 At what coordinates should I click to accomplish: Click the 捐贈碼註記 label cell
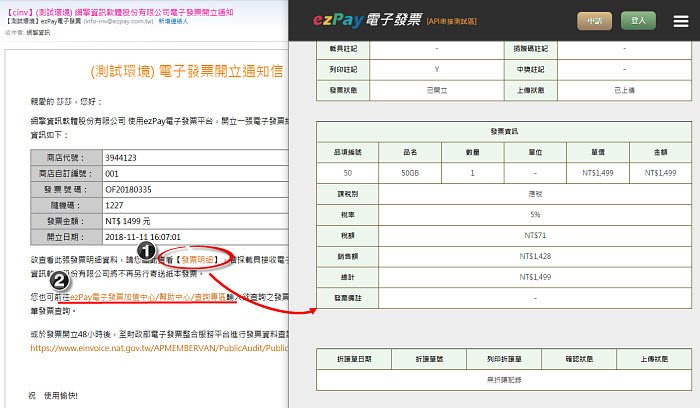[531, 49]
